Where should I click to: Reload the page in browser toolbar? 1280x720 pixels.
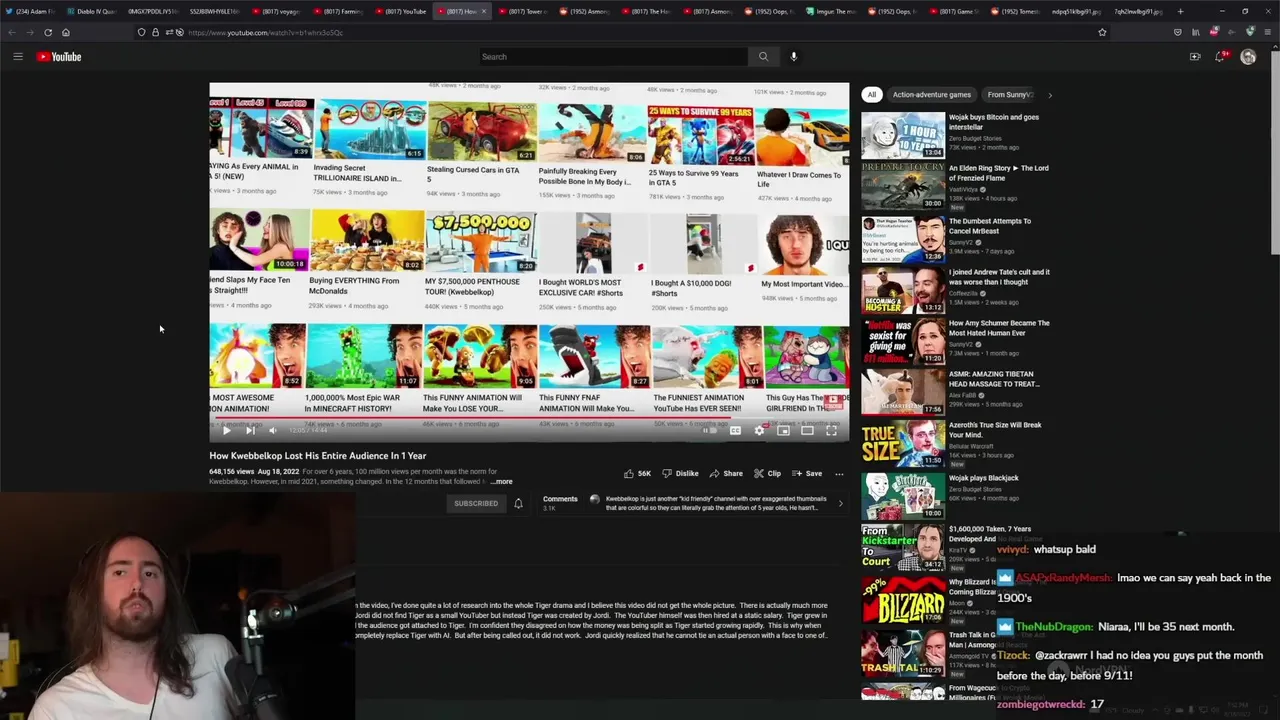[x=48, y=32]
